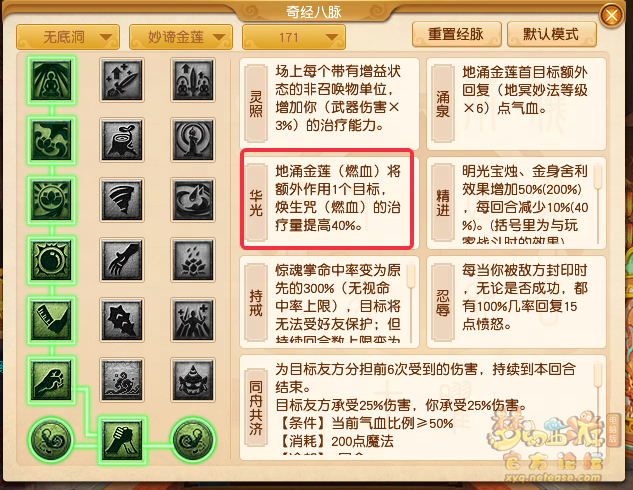Click the 同舟共济 description scrollbar
The image size is (633, 490).
click(598, 408)
